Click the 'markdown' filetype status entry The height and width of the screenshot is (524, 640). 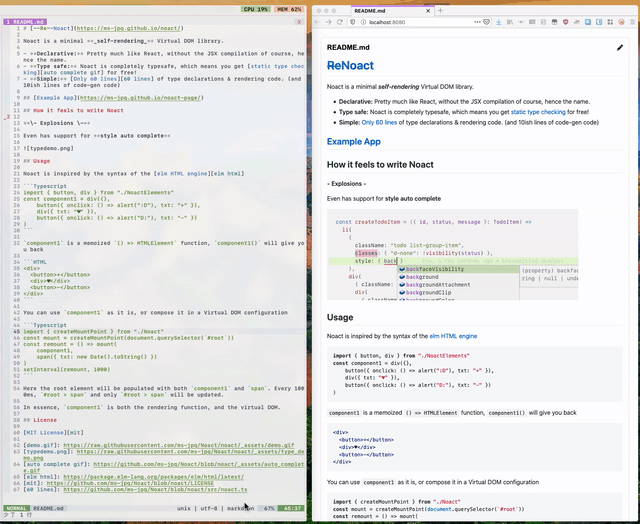(x=240, y=508)
